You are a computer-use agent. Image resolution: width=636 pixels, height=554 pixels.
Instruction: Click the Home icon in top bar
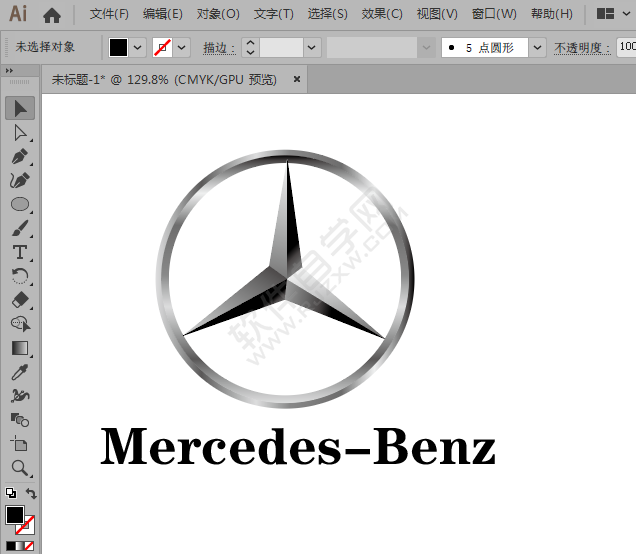point(52,14)
